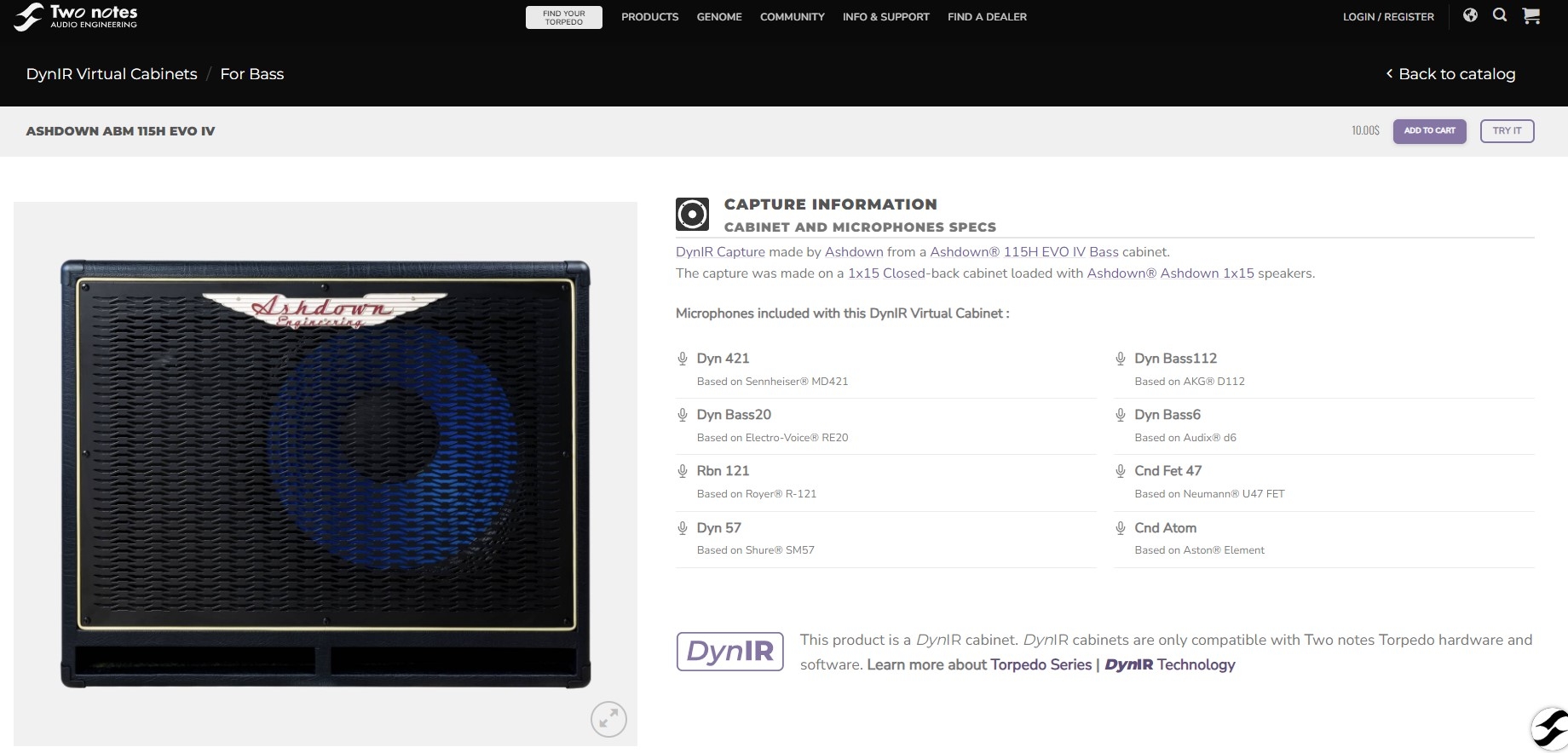Click the Capture Information heading

(x=830, y=204)
